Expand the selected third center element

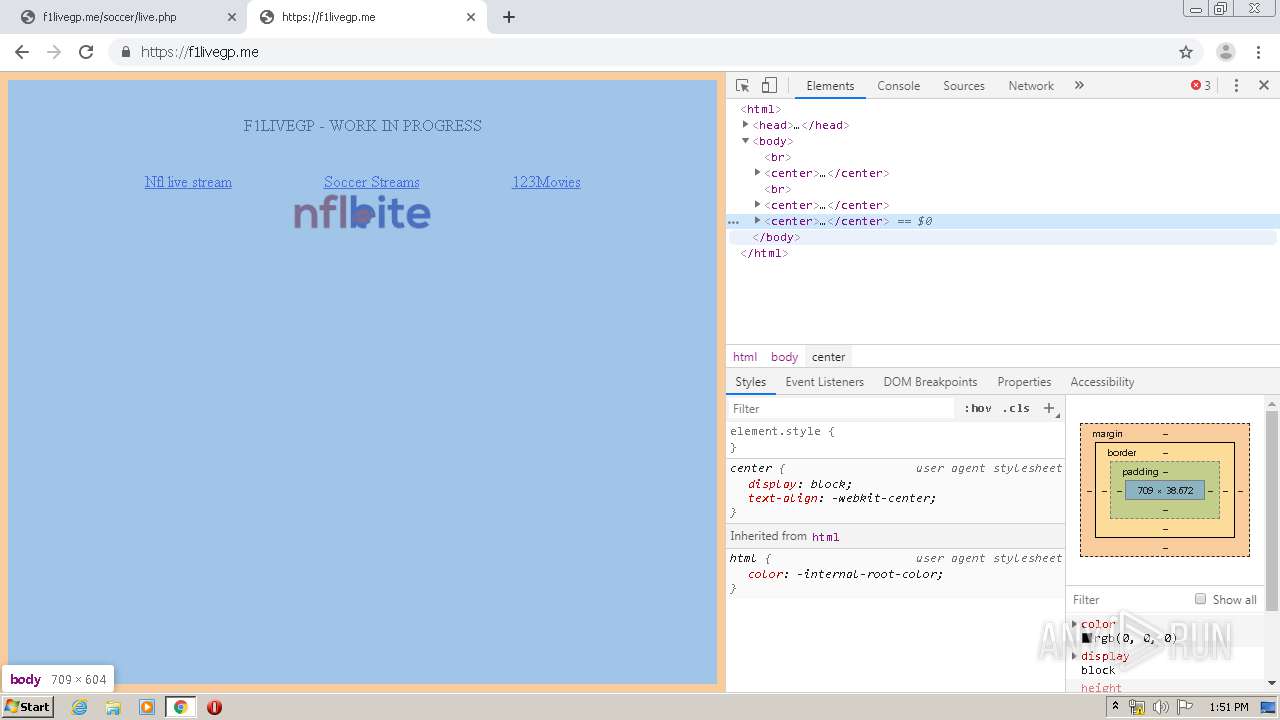758,221
